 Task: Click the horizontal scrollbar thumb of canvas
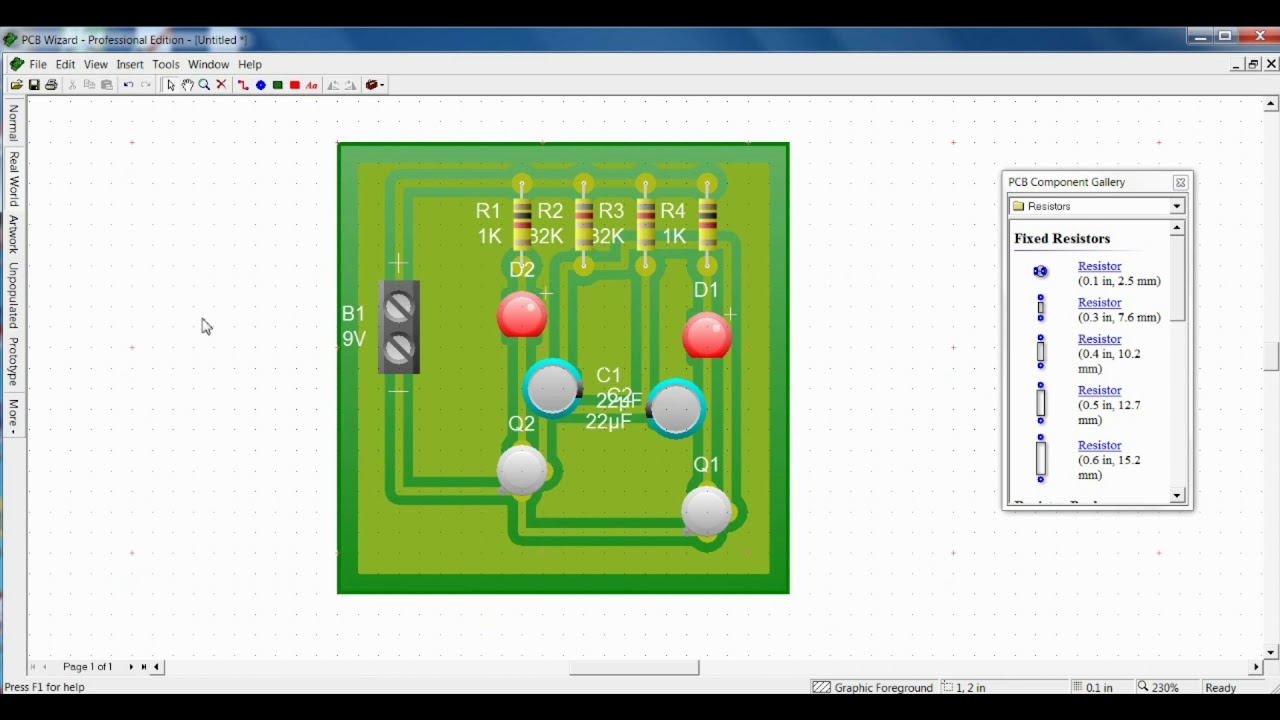point(634,667)
